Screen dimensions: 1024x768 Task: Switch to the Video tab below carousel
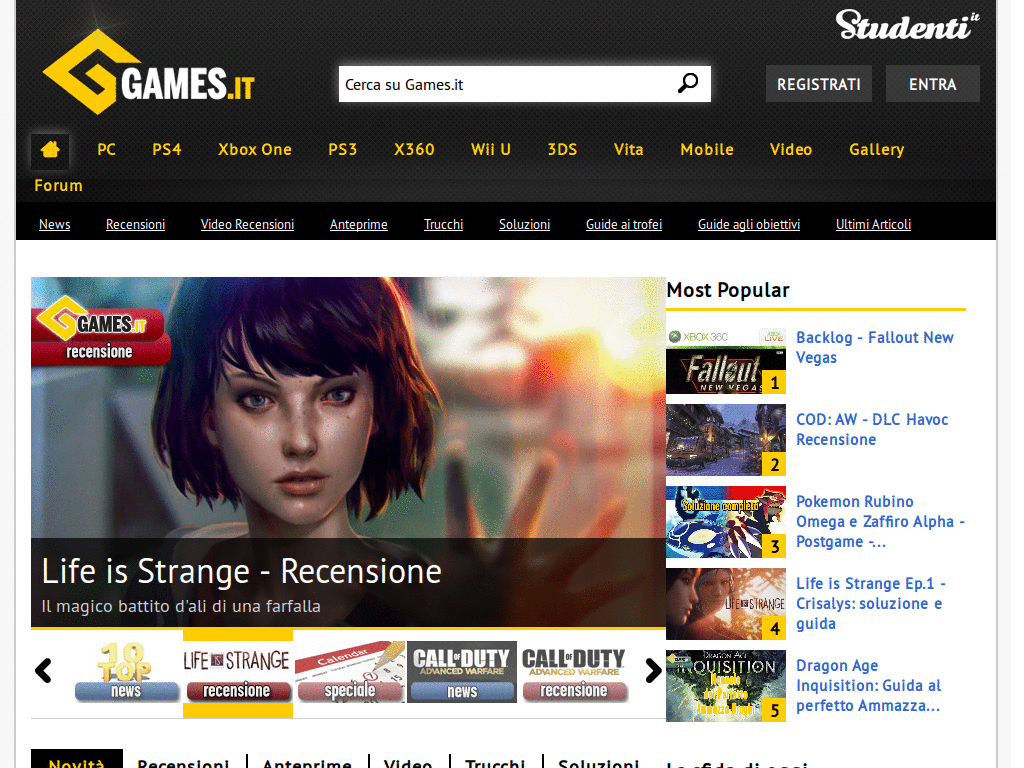tap(408, 762)
